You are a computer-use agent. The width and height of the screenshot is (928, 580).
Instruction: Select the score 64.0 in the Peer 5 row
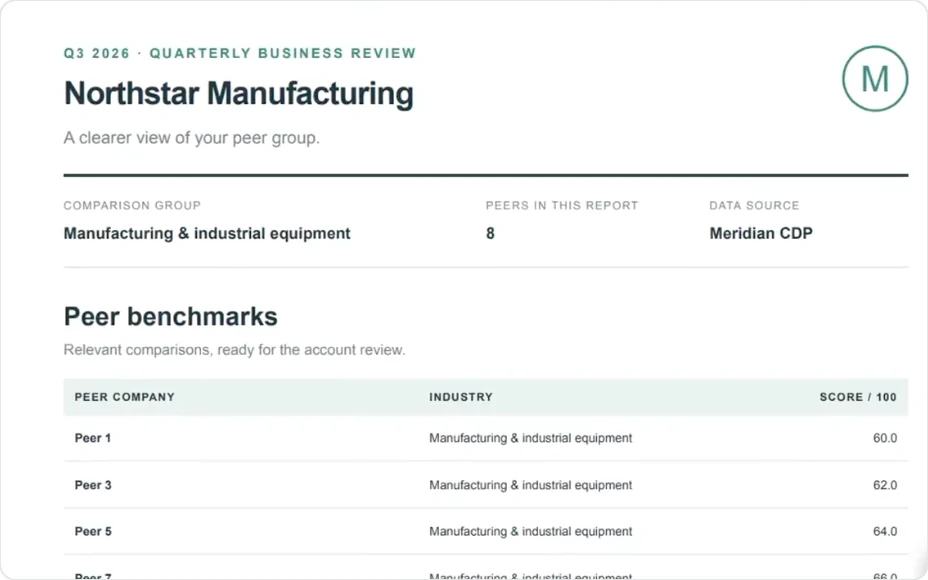[885, 531]
